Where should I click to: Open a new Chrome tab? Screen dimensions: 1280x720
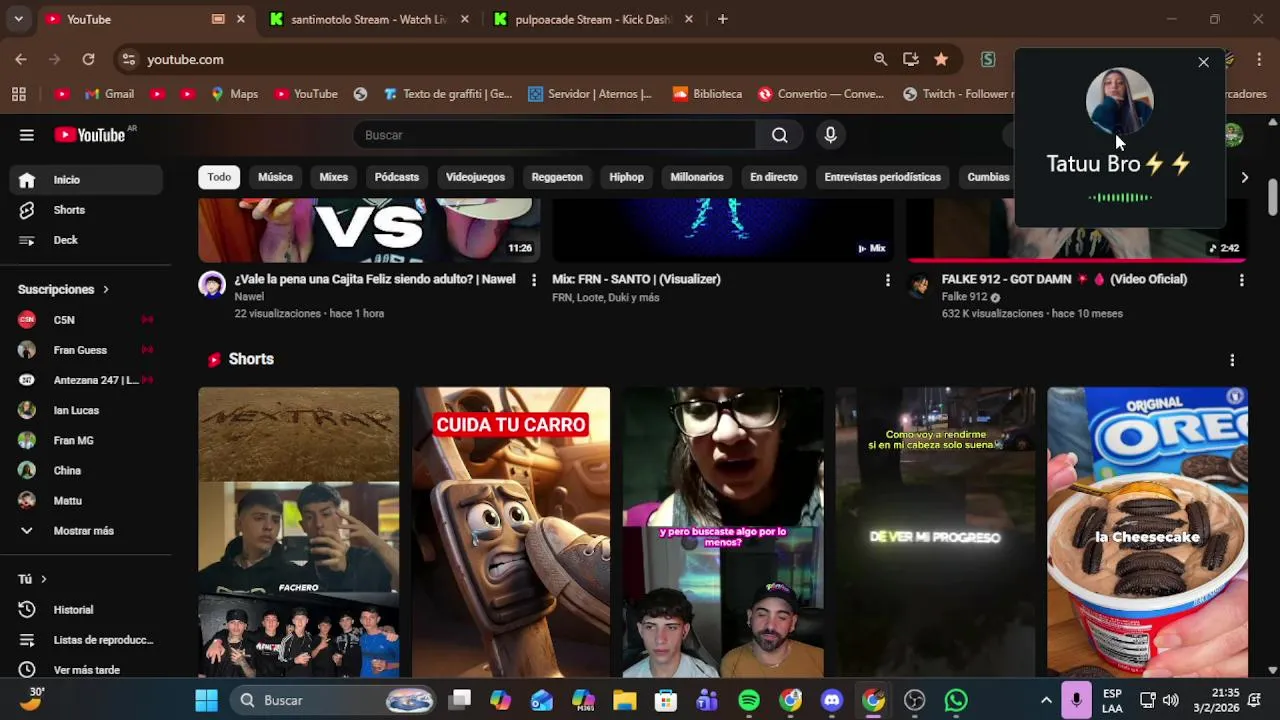[x=722, y=19]
